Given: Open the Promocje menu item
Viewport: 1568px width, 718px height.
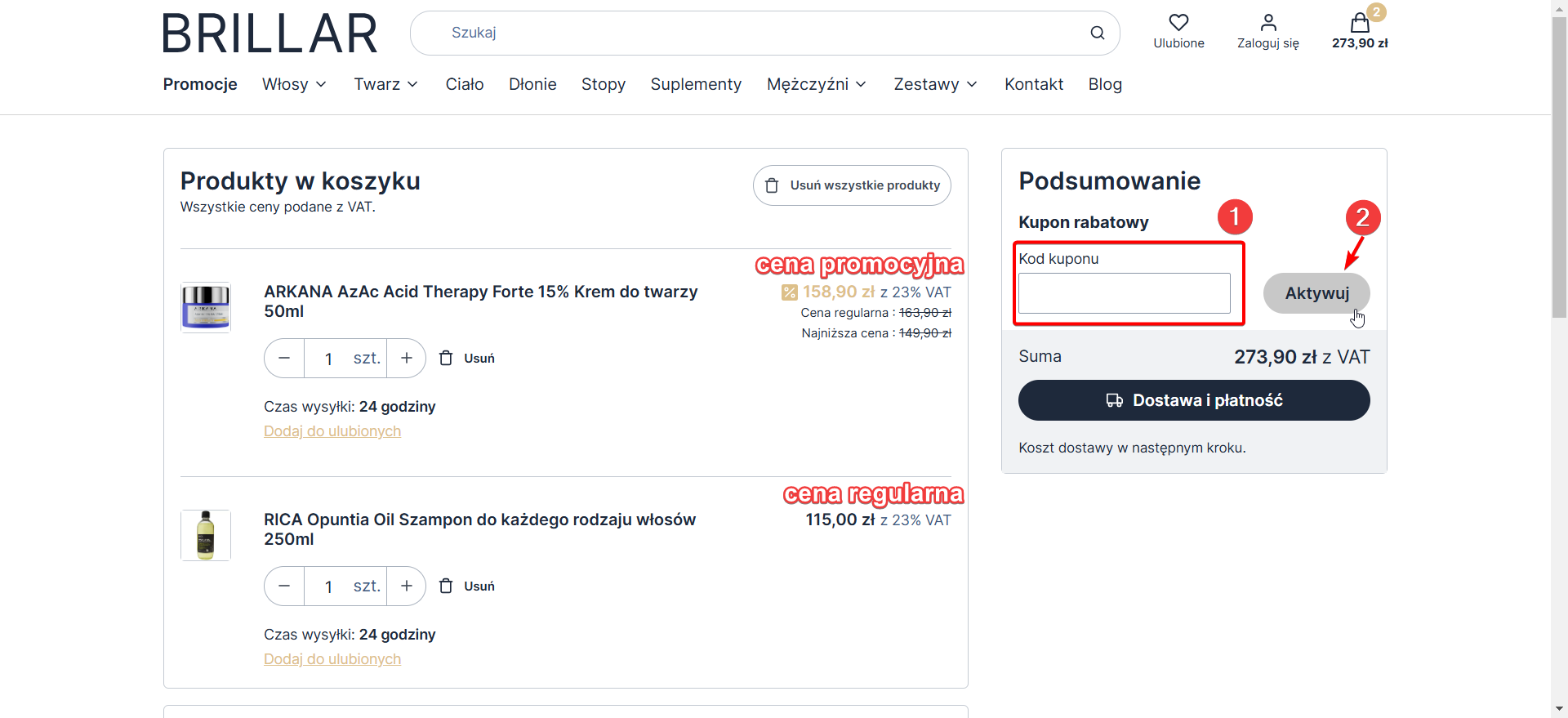Looking at the screenshot, I should point(200,84).
